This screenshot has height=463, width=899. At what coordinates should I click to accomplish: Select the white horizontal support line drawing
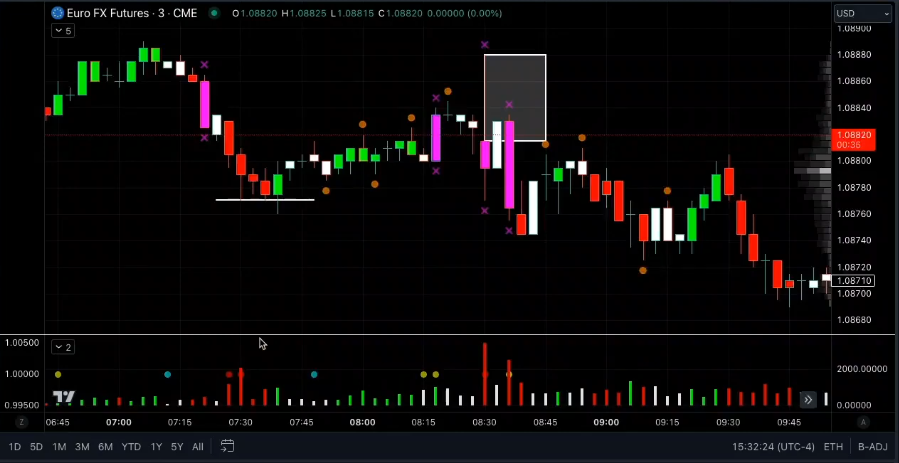264,200
